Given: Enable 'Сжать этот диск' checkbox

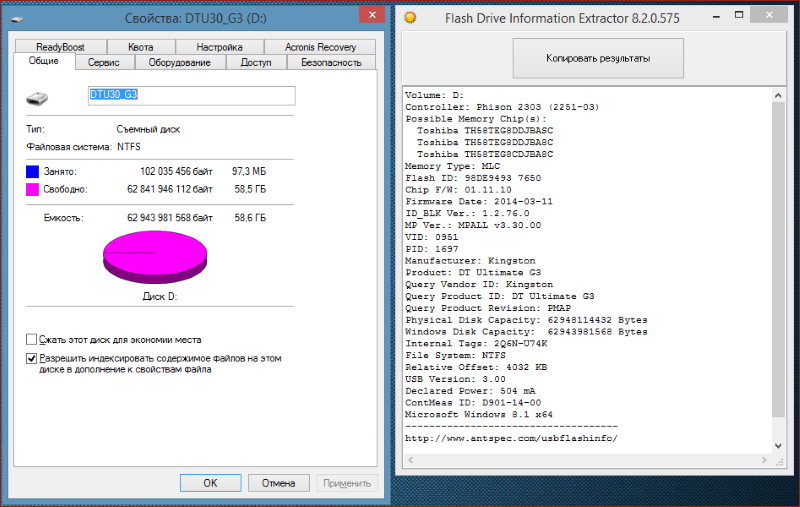Looking at the screenshot, I should pos(32,340).
